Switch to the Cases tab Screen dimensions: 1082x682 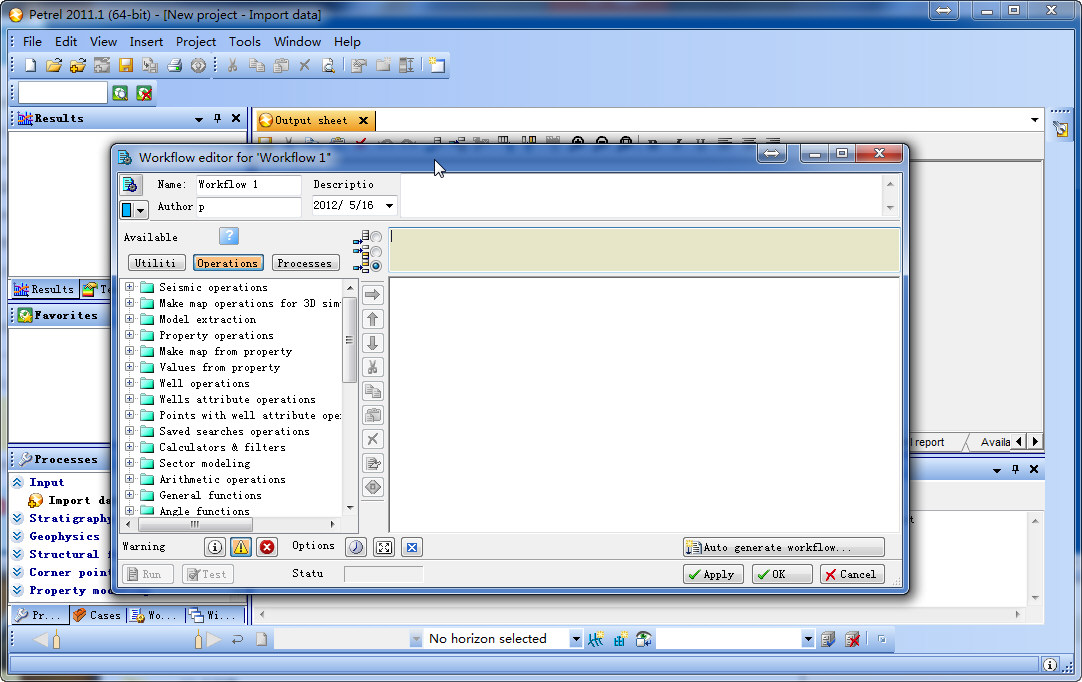[97, 614]
